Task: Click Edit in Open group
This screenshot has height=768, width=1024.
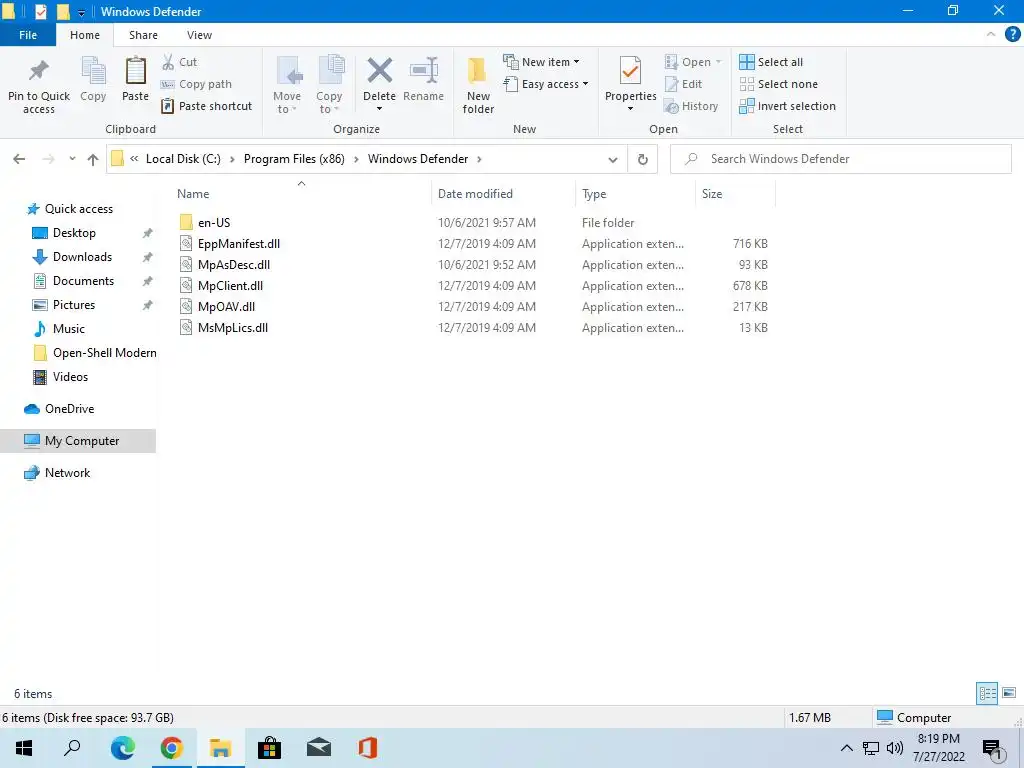Action: click(683, 84)
